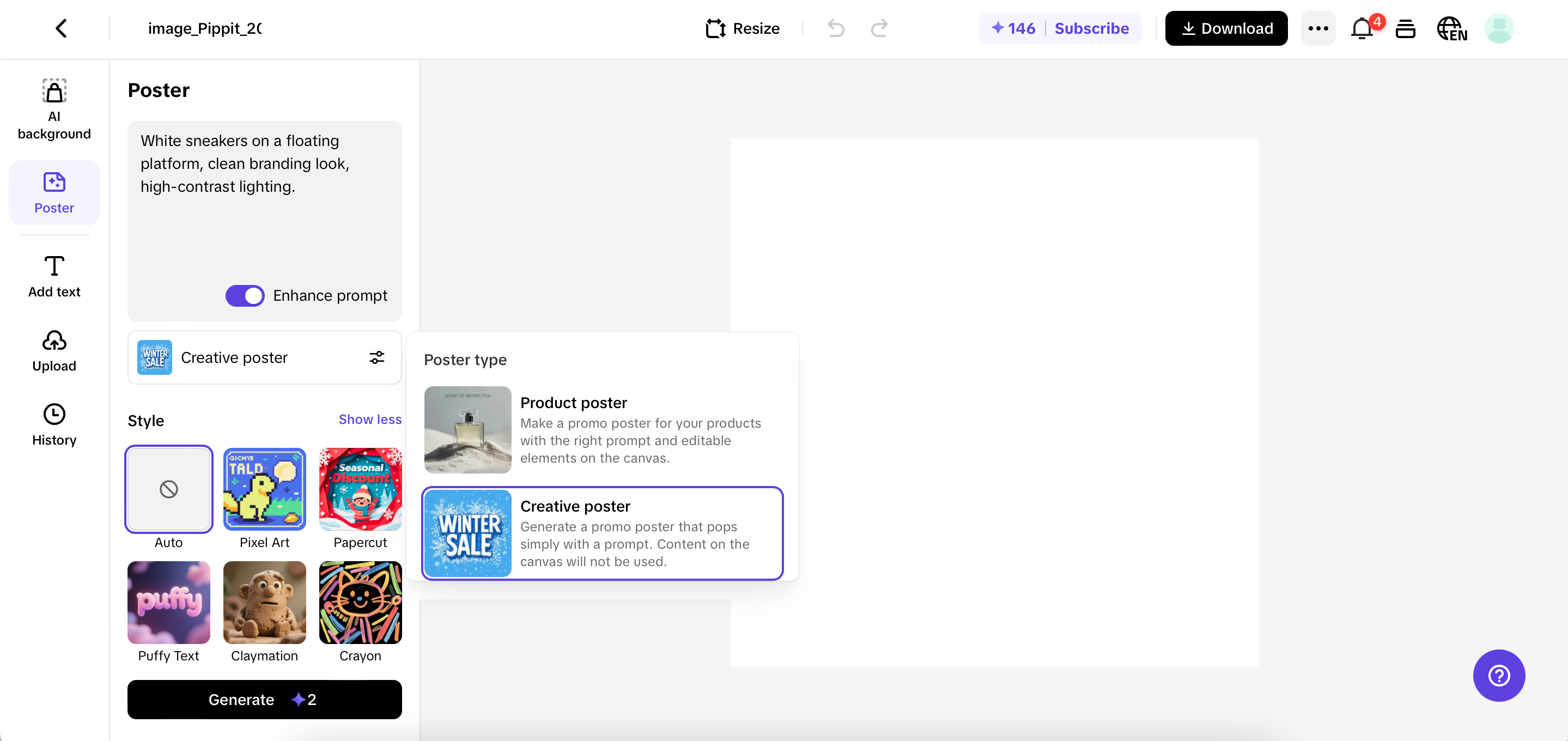The image size is (1568, 741).
Task: Go back using the left arrow
Action: click(61, 28)
